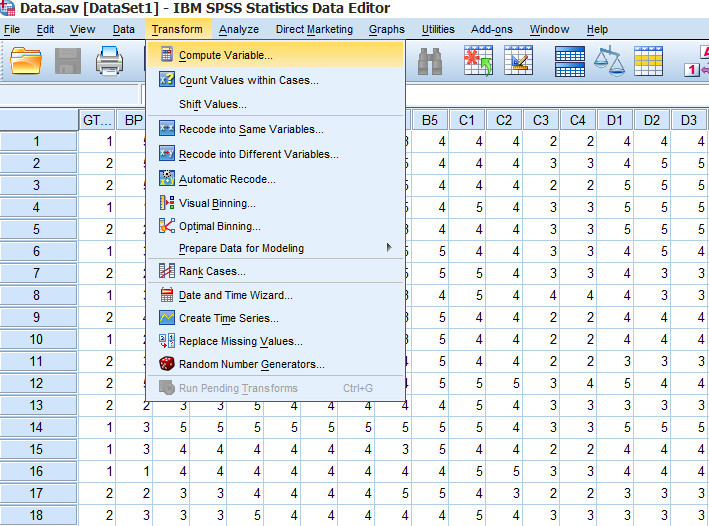Open the Analyze menu

point(239,29)
